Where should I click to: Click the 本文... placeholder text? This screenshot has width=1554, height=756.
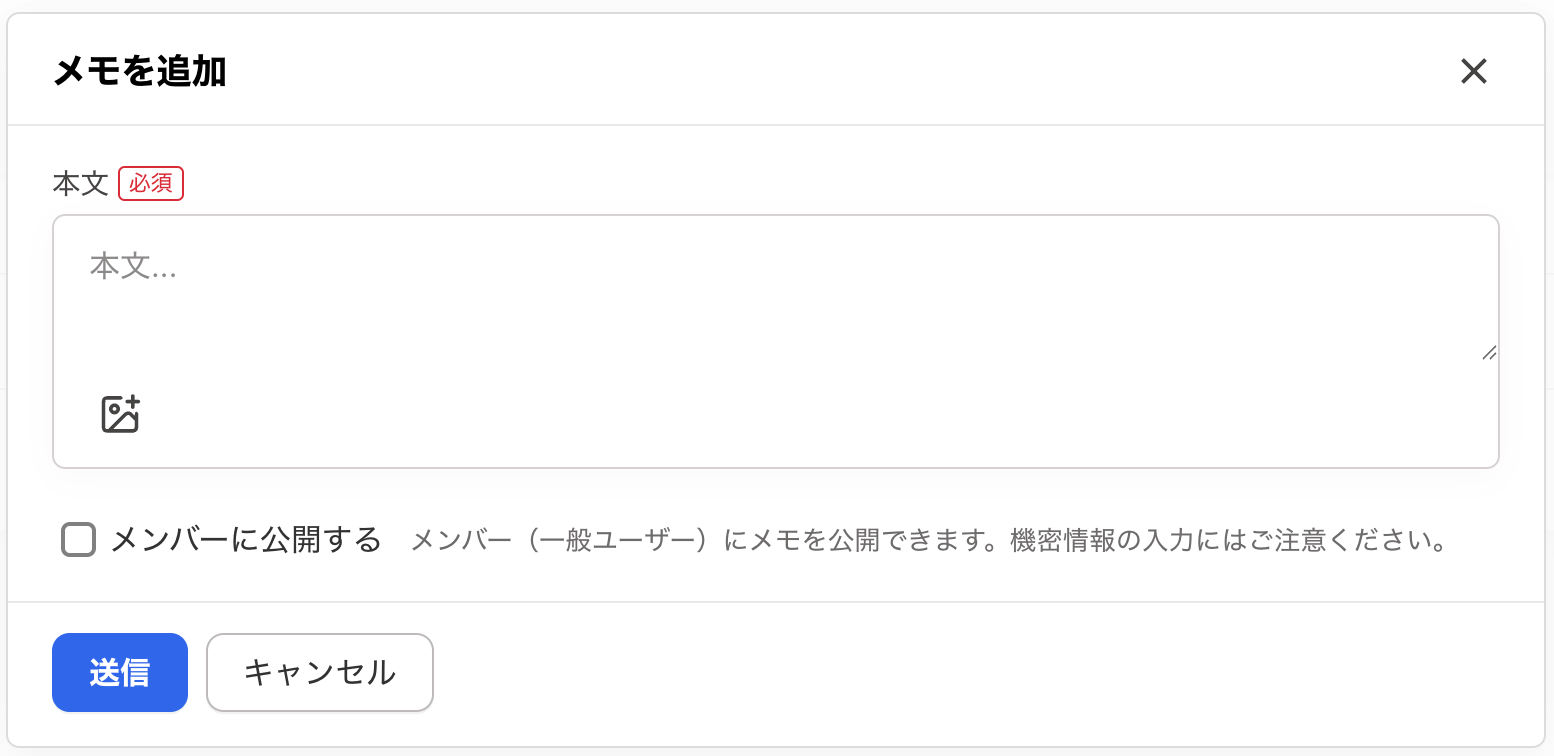tap(133, 266)
